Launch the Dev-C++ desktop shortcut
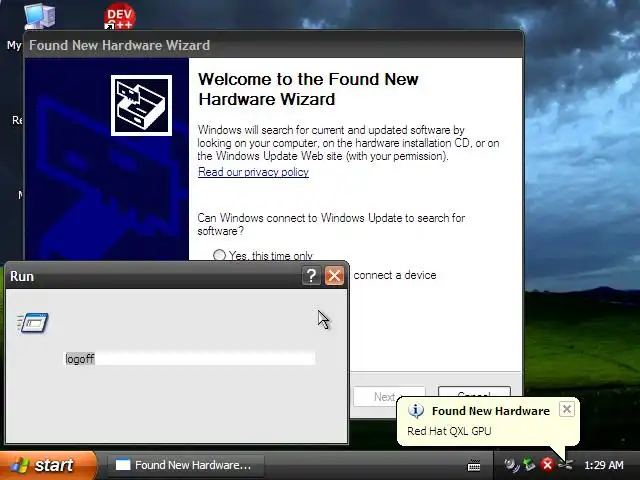The image size is (640, 480). point(119,16)
